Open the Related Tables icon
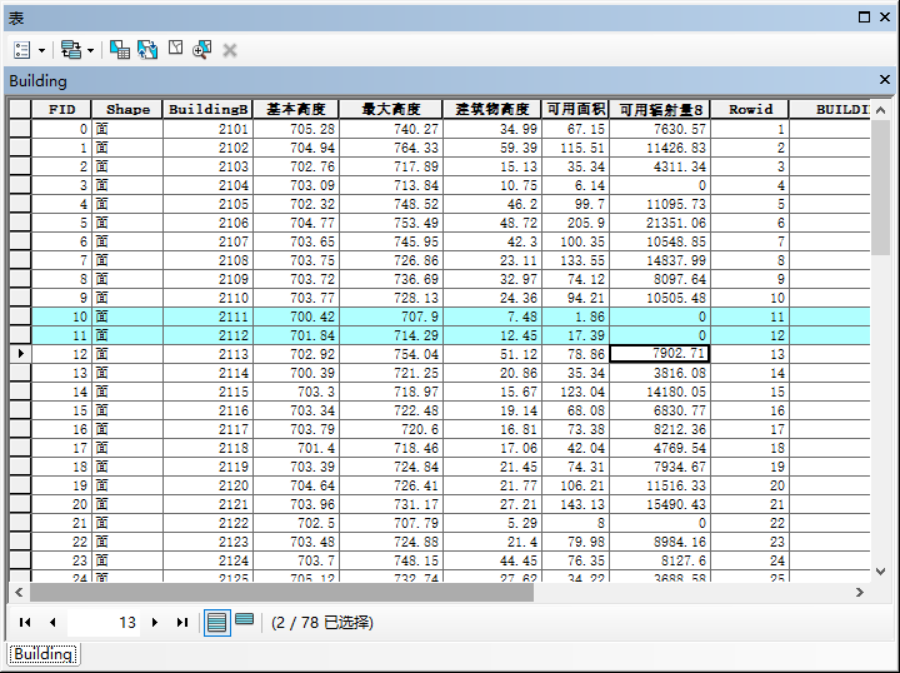 tap(71, 50)
